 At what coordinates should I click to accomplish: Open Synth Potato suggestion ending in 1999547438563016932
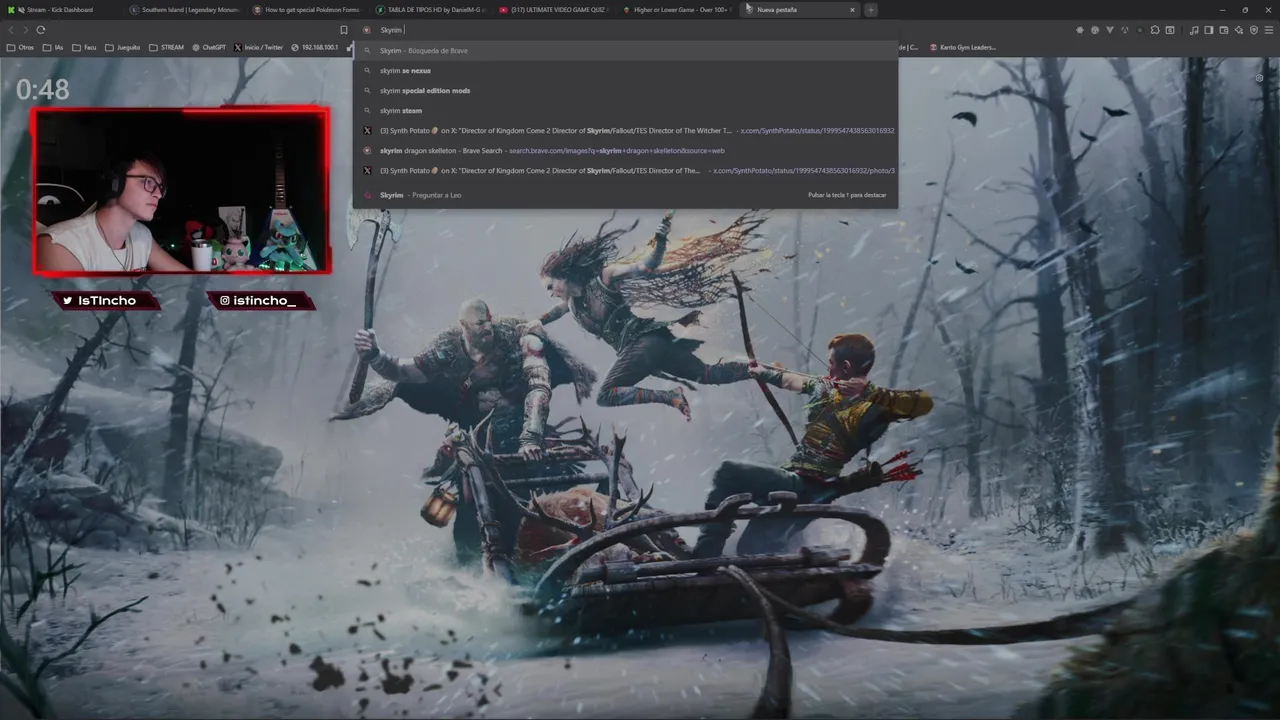tap(625, 131)
